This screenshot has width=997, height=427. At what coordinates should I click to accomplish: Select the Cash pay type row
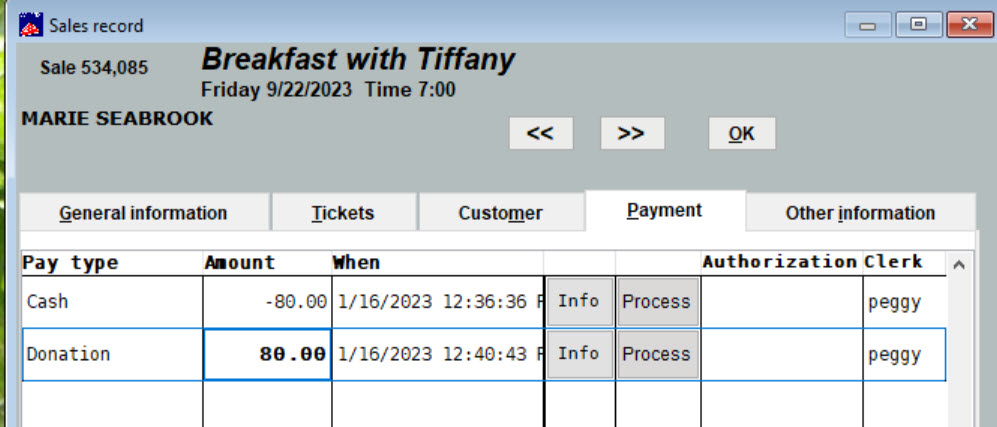[484, 302]
